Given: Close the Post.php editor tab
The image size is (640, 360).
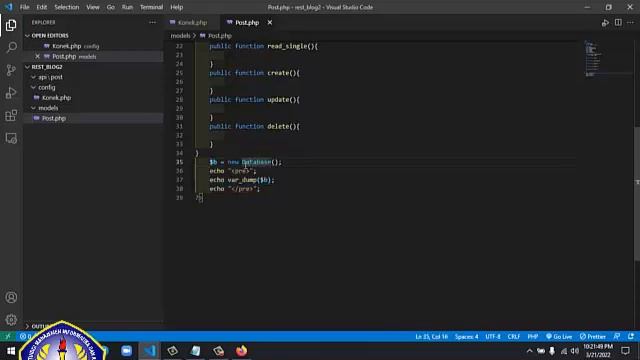Looking at the screenshot, I should (270, 23).
